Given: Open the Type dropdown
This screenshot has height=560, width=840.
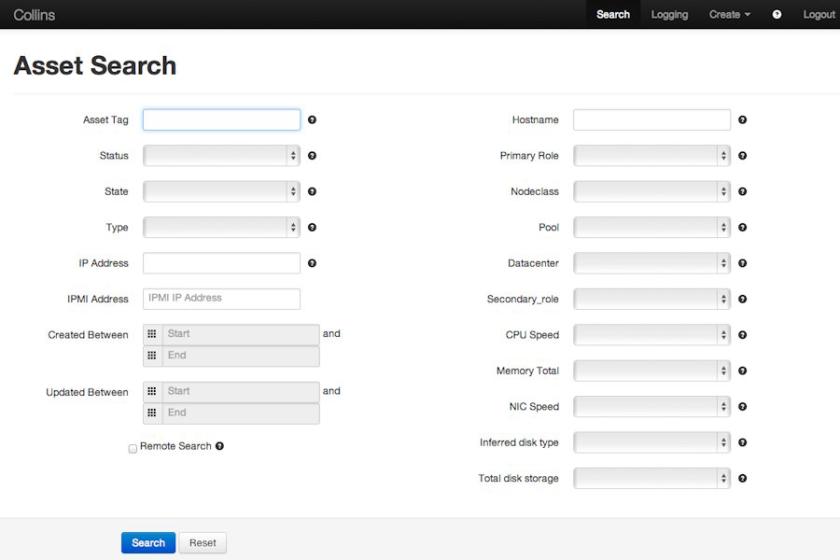Looking at the screenshot, I should (x=221, y=227).
